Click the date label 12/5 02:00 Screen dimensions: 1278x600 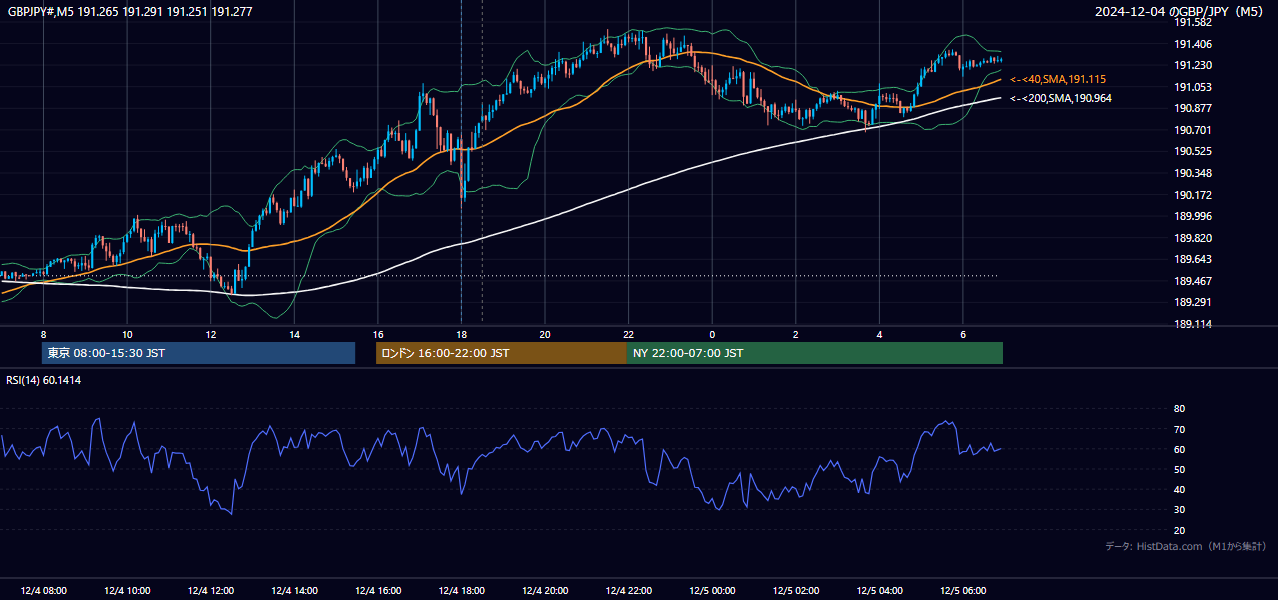click(x=796, y=591)
